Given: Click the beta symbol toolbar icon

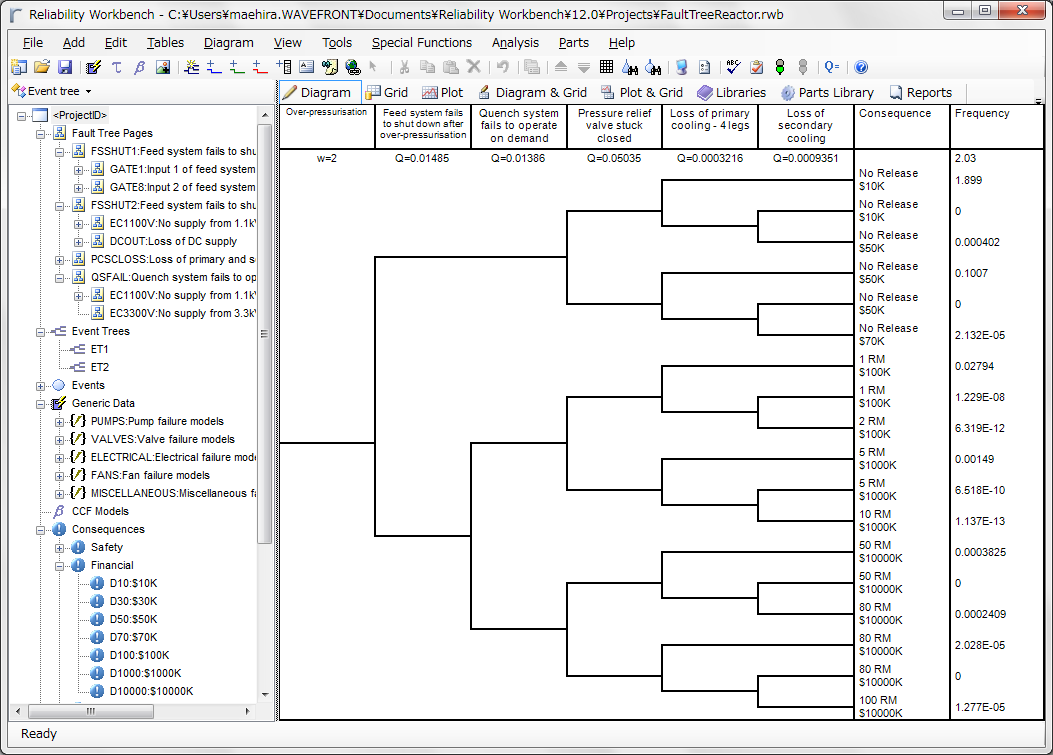Looking at the screenshot, I should pos(140,66).
